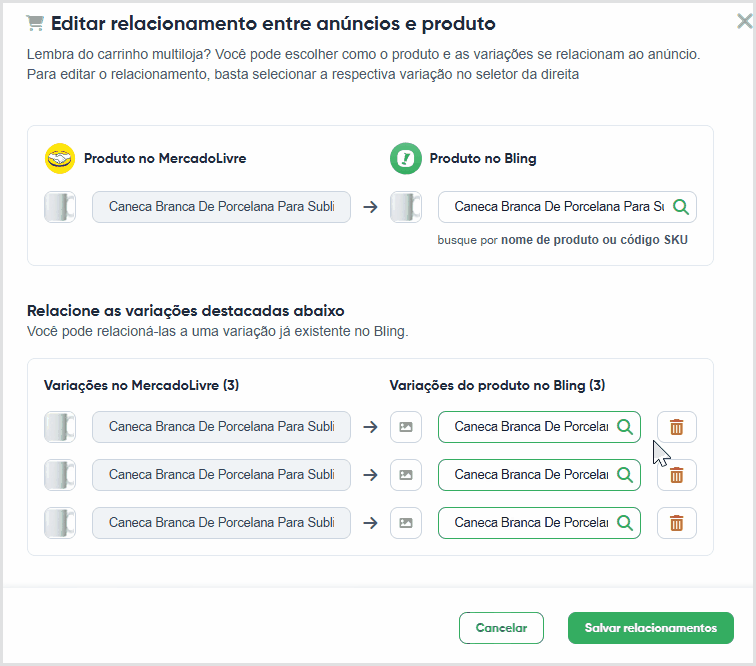The height and width of the screenshot is (666, 756).
Task: Click 'Relacione as variações destacadas abaixo' heading
Action: (186, 311)
